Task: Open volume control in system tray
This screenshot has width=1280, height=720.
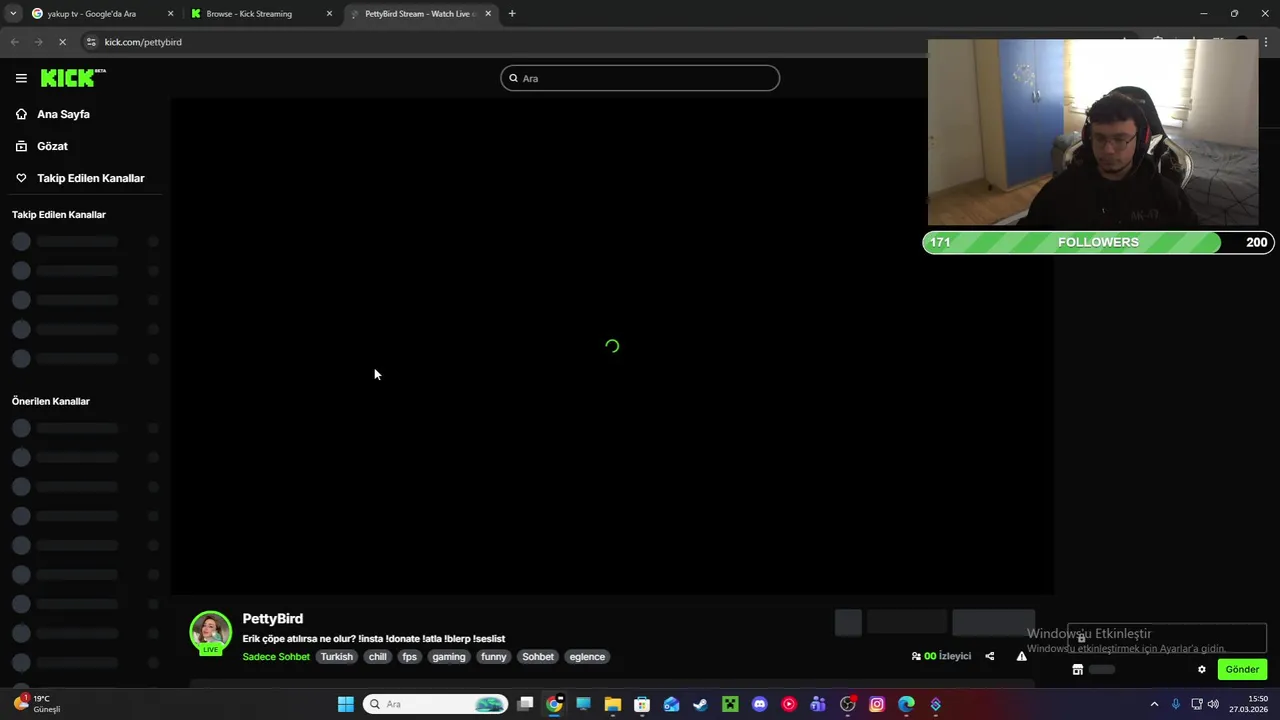Action: (x=1213, y=704)
